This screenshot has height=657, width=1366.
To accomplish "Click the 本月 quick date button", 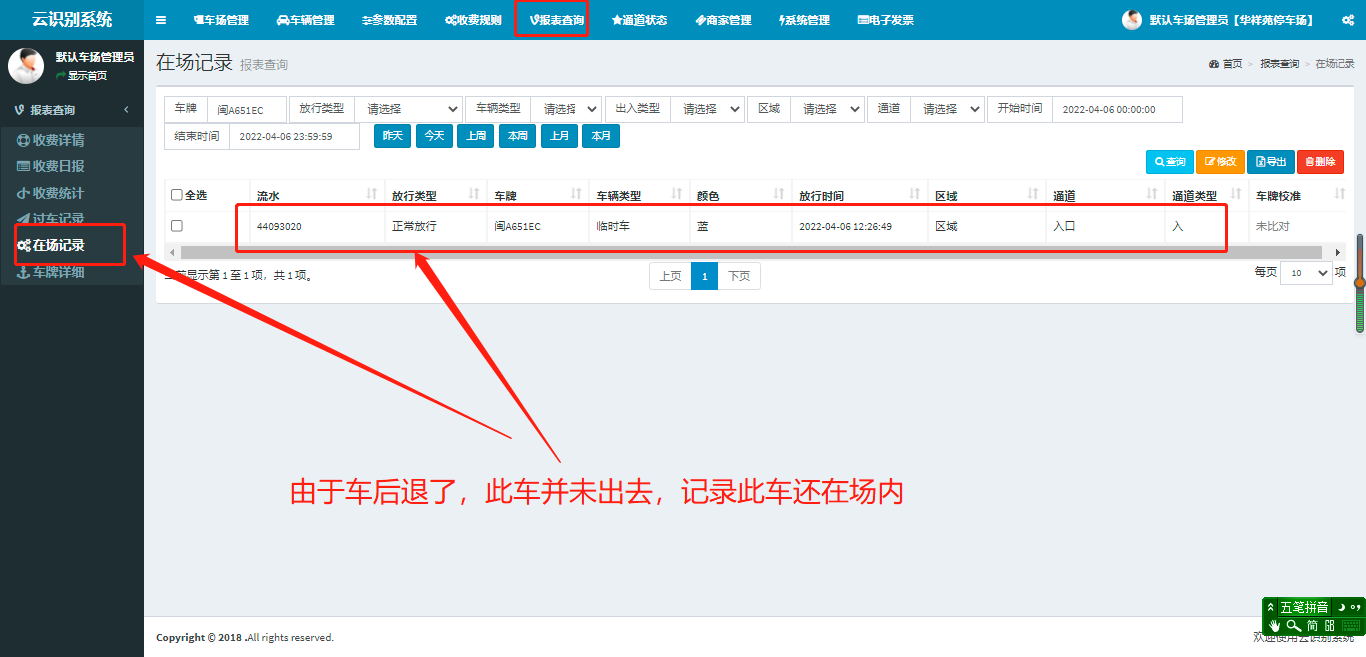I will click(601, 136).
